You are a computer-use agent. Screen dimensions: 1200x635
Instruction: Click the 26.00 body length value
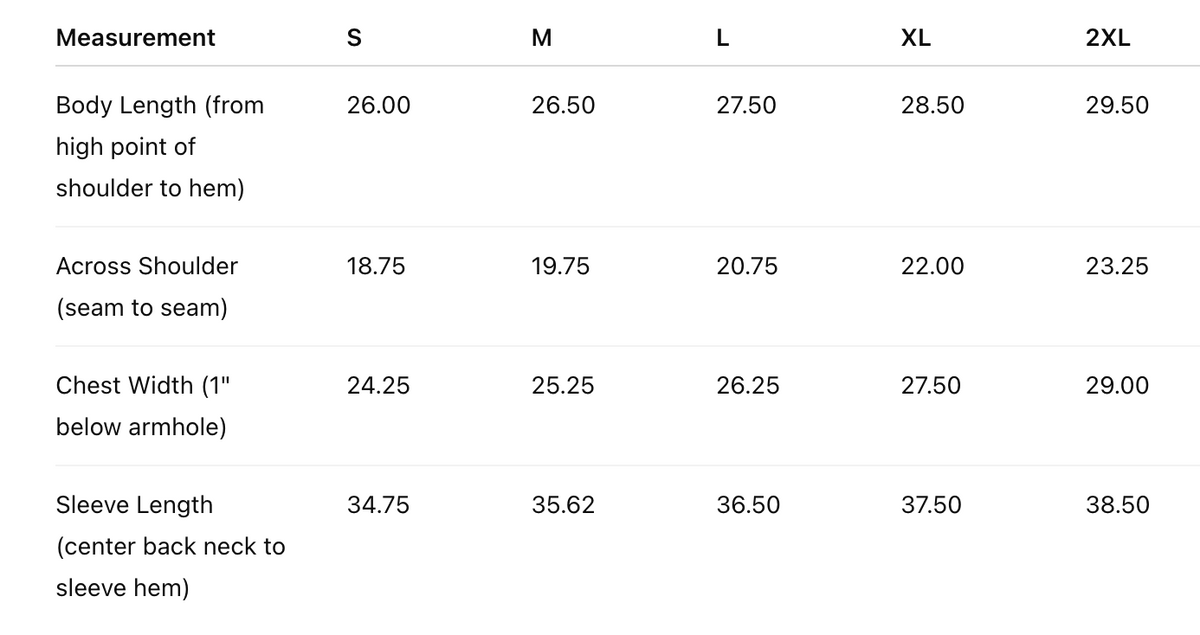pos(378,105)
